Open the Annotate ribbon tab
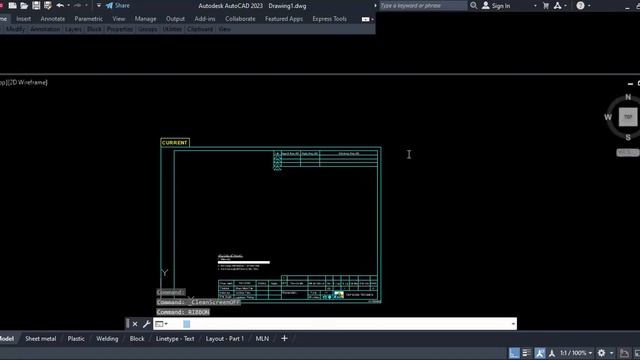 coord(53,19)
